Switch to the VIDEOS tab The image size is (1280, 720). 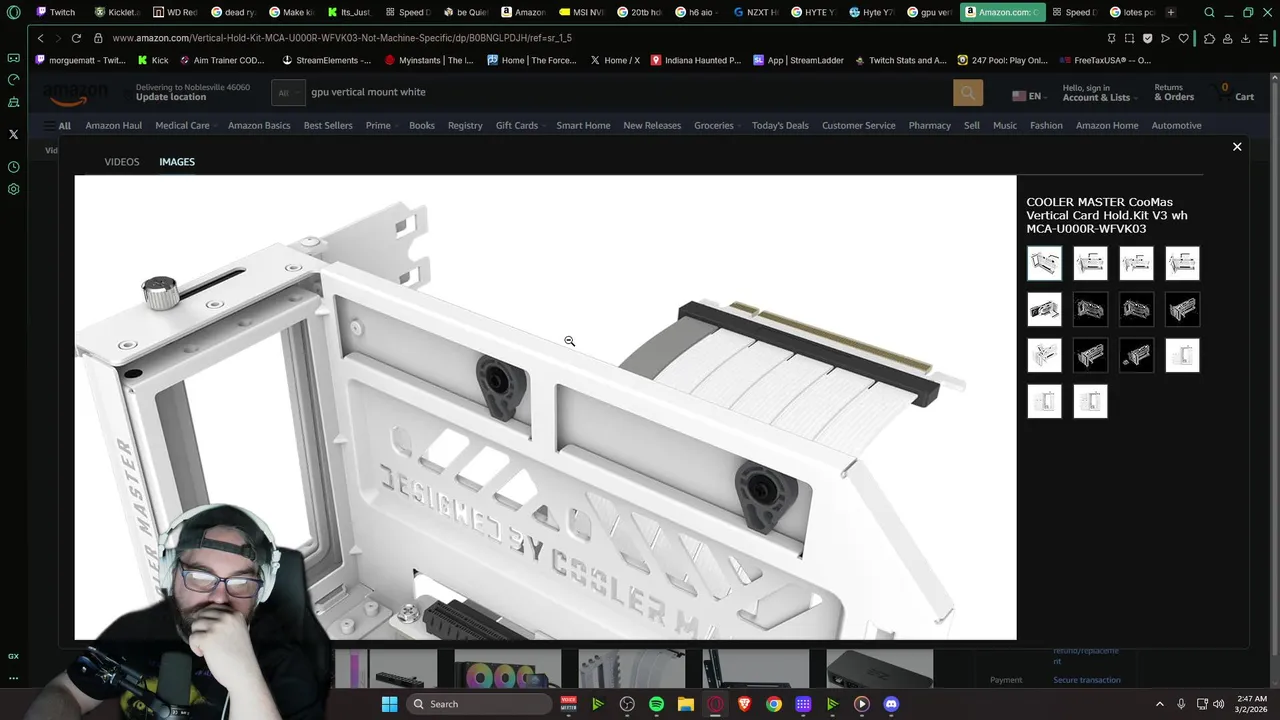(x=122, y=162)
